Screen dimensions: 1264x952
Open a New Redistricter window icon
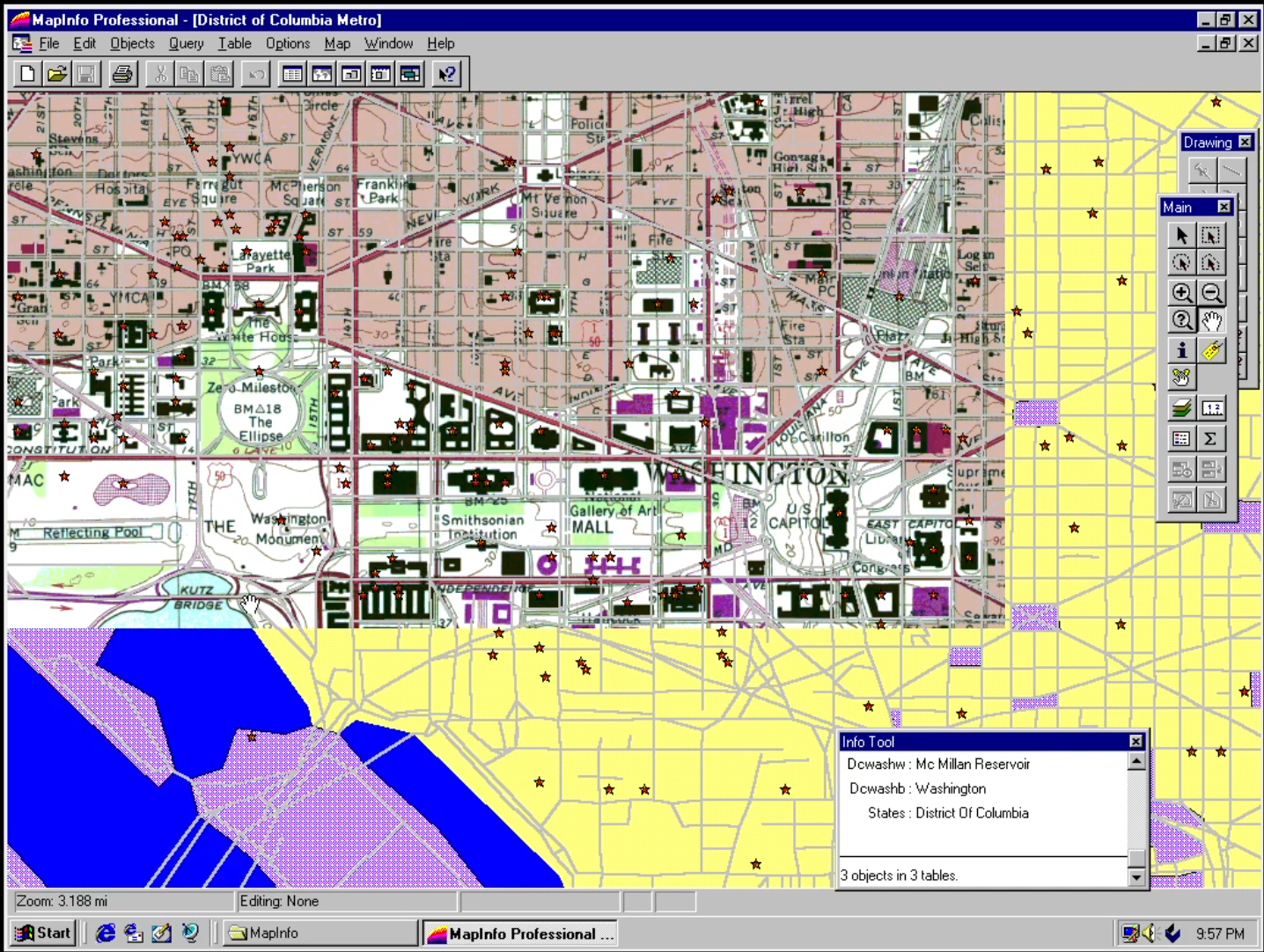410,74
